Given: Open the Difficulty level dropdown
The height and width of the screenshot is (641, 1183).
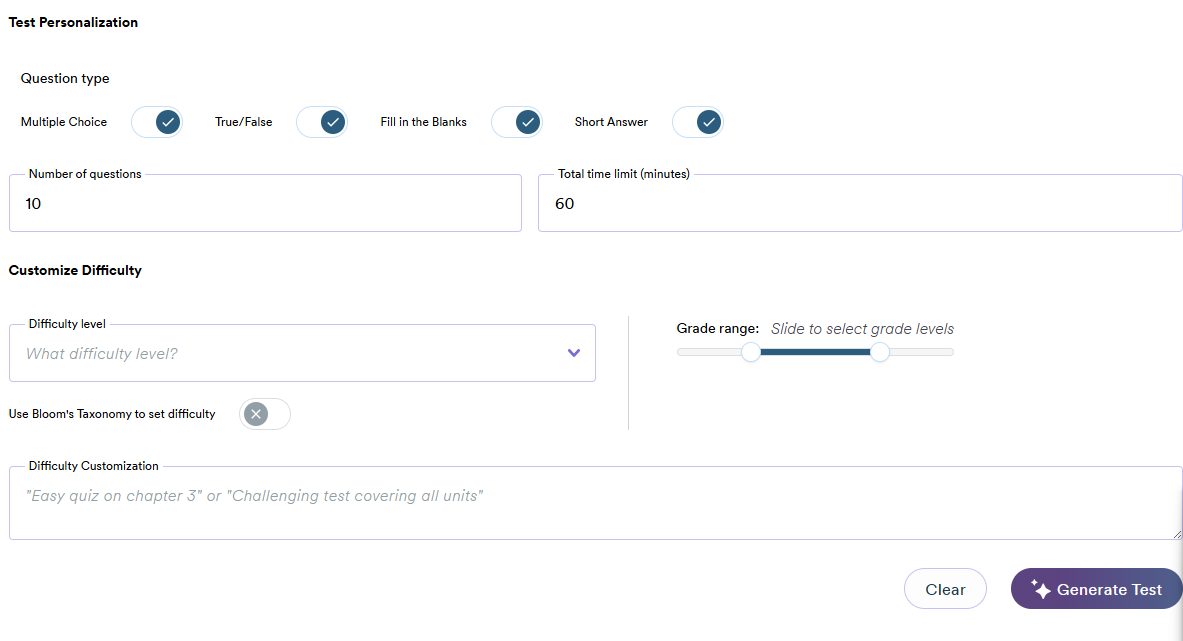Looking at the screenshot, I should 300,353.
